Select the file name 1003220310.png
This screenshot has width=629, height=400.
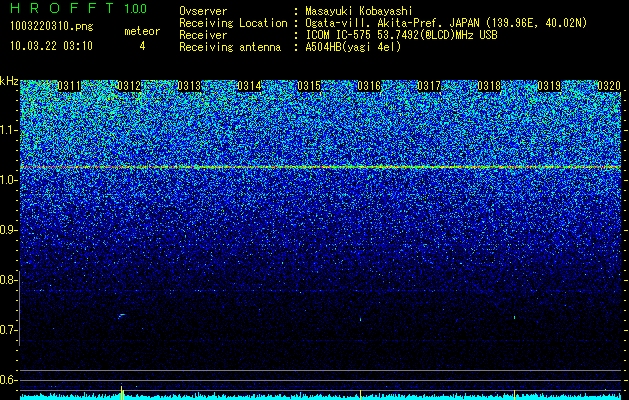52,26
